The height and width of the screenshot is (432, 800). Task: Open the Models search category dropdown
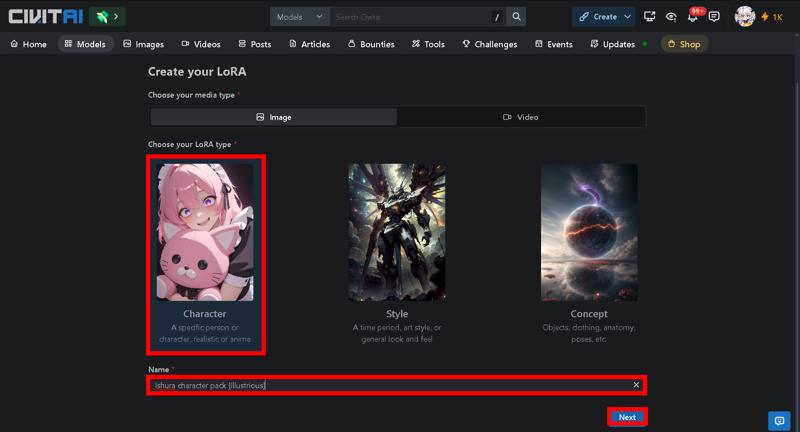[x=299, y=17]
